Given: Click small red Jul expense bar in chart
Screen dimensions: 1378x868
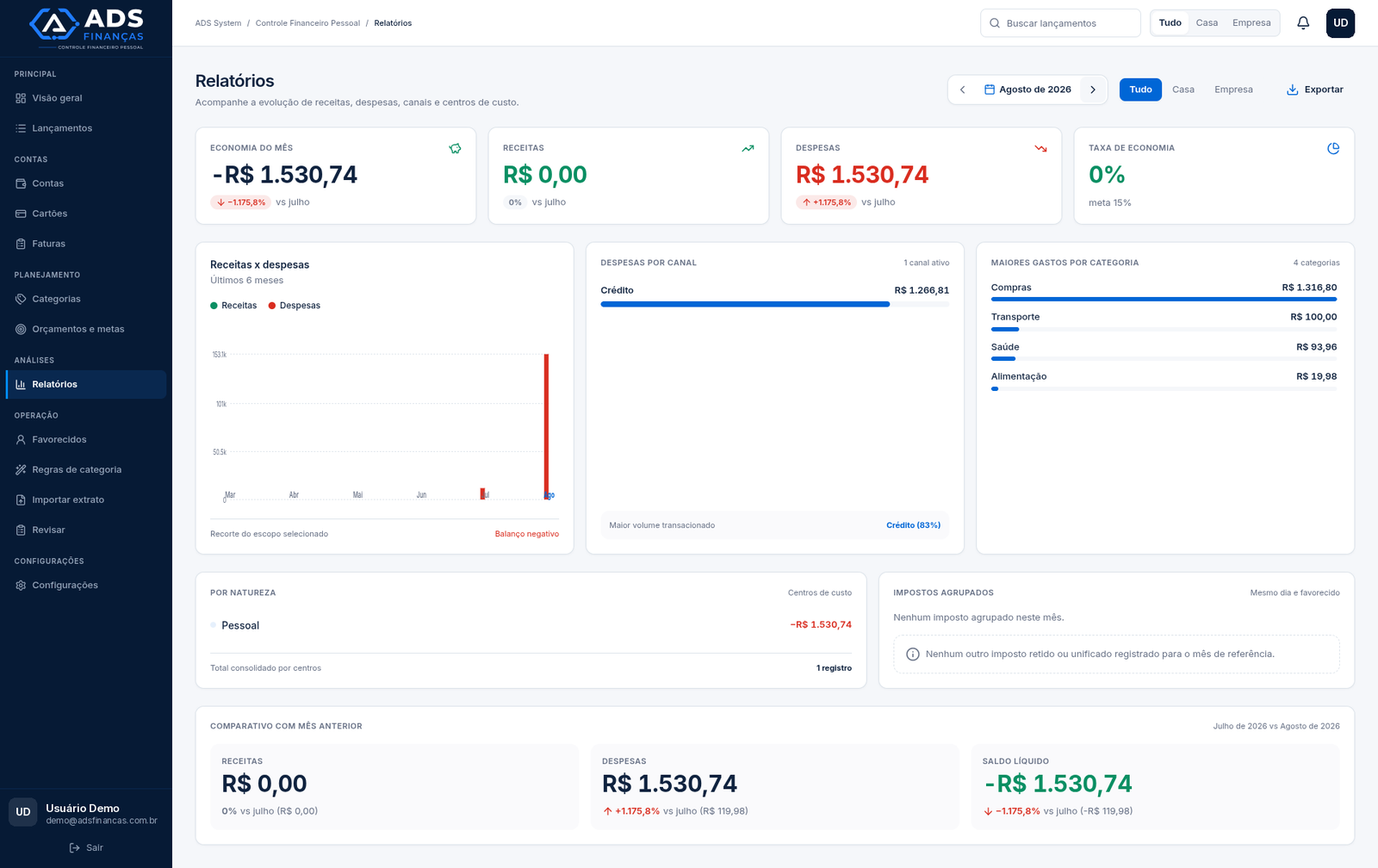Looking at the screenshot, I should 482,493.
